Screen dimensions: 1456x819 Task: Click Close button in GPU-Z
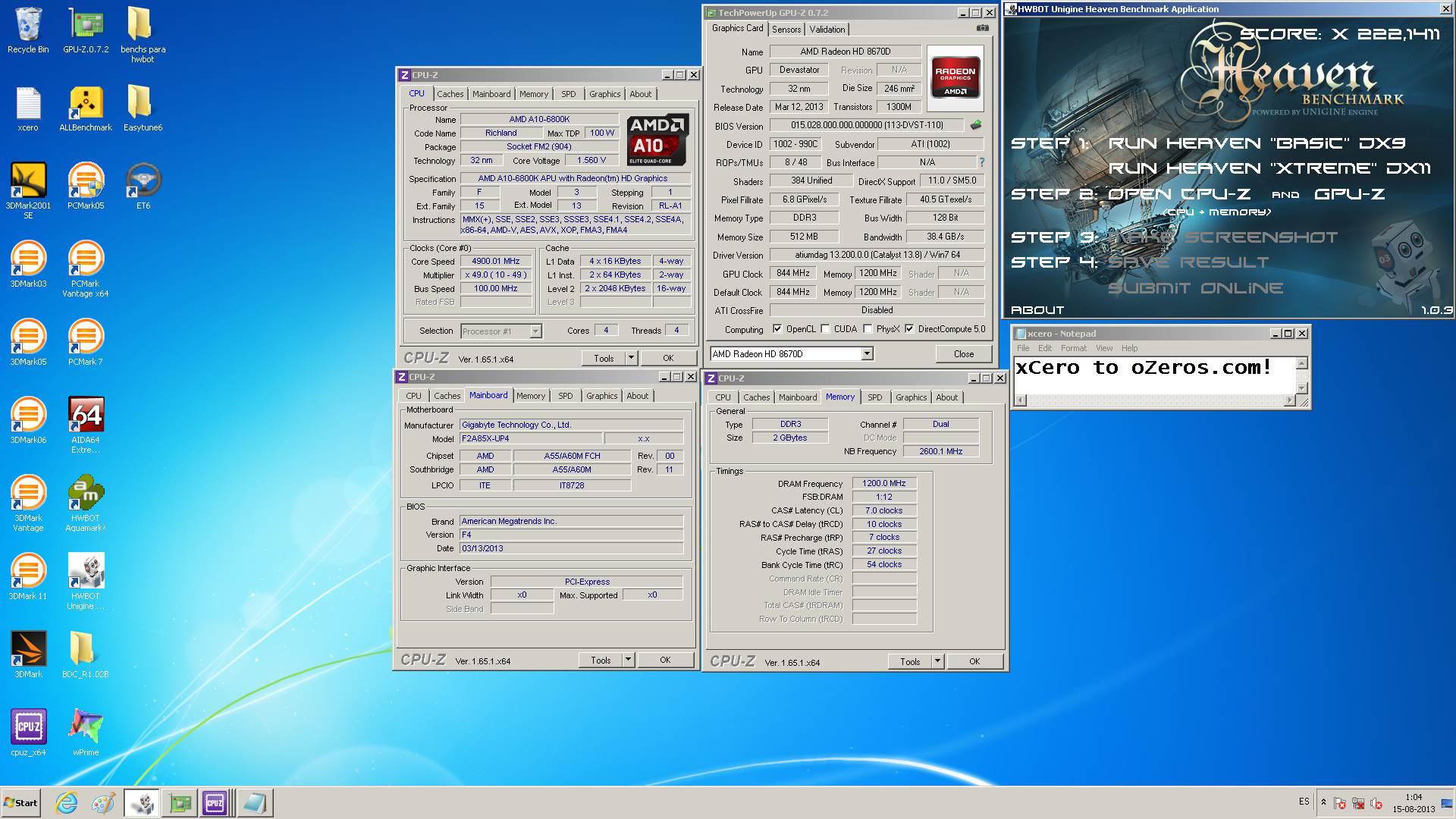pos(963,354)
